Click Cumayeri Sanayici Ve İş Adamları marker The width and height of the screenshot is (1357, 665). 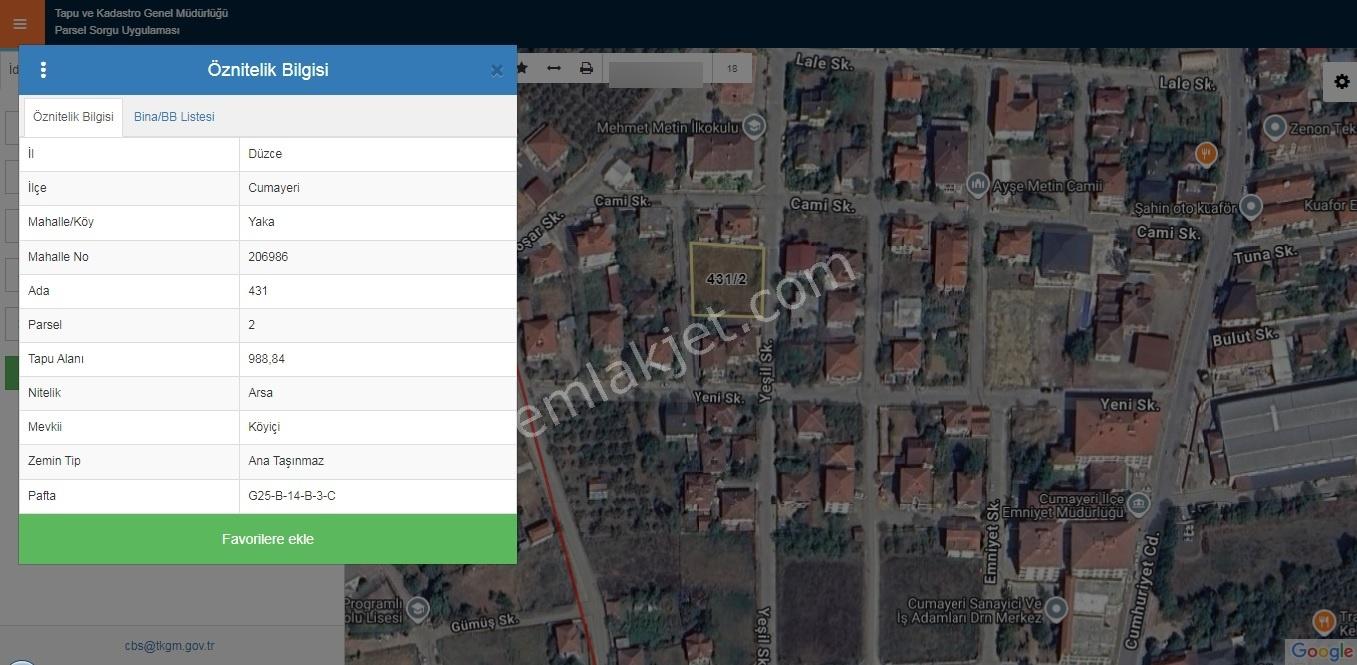(x=1055, y=608)
